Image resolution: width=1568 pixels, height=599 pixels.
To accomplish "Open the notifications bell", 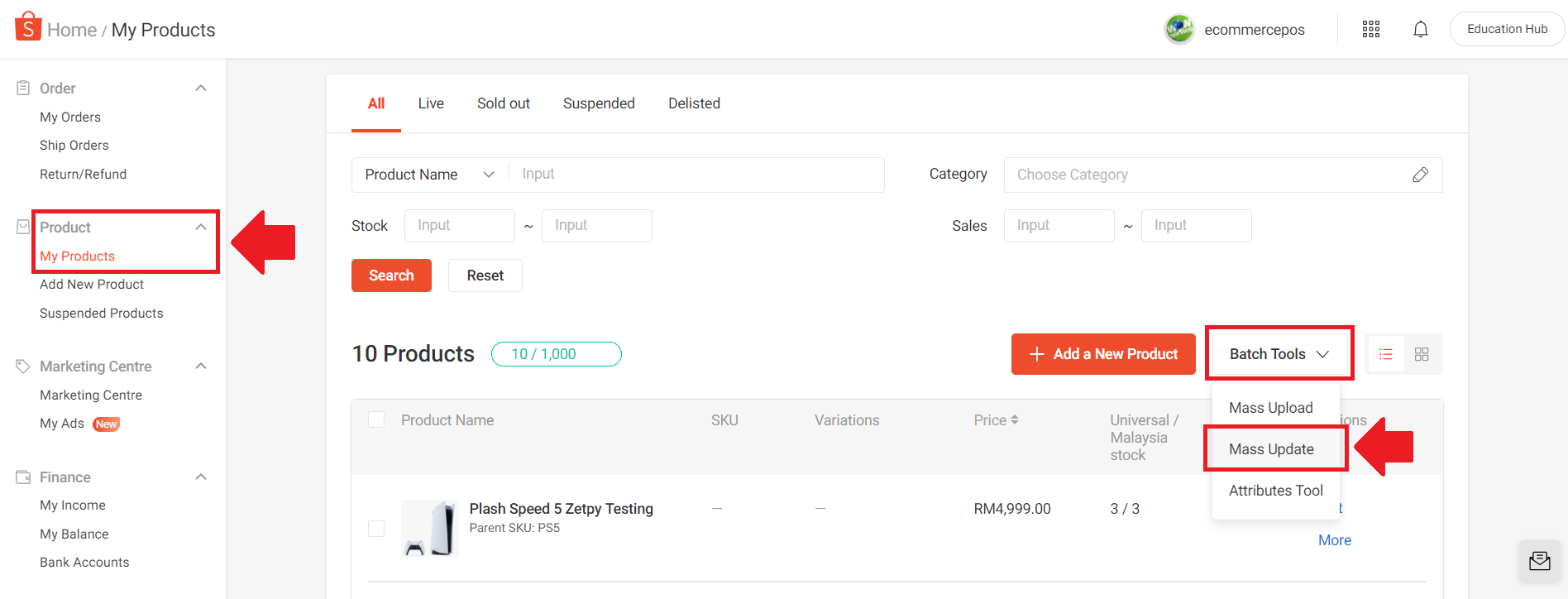I will (1421, 30).
